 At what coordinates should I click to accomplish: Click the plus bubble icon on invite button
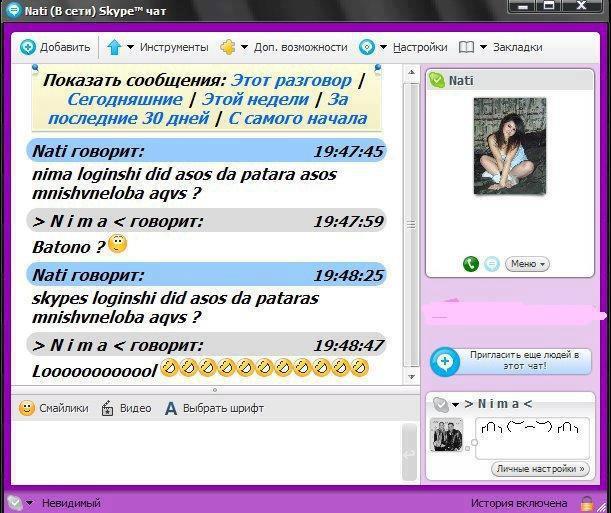click(445, 361)
